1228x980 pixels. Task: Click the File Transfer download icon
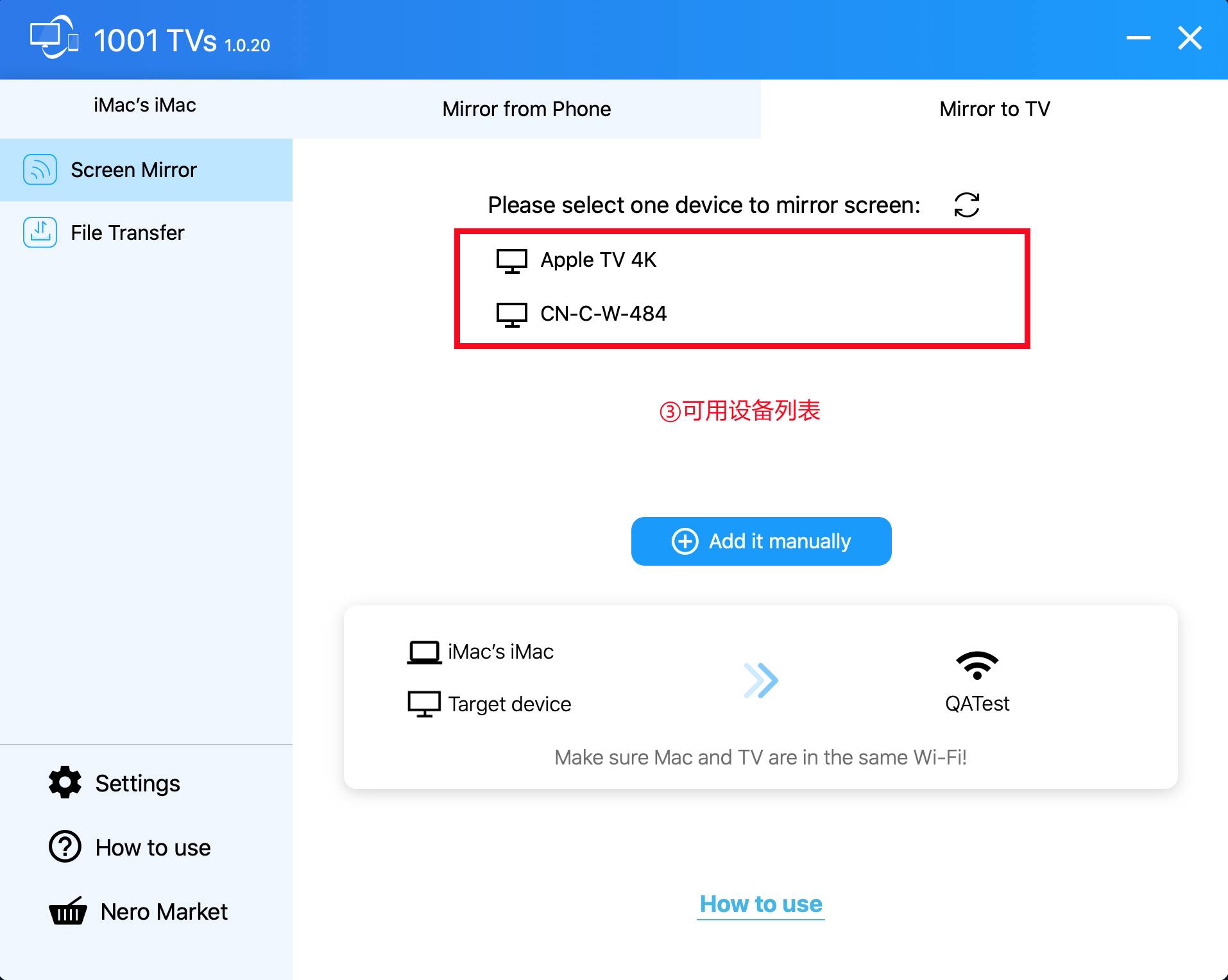[40, 232]
